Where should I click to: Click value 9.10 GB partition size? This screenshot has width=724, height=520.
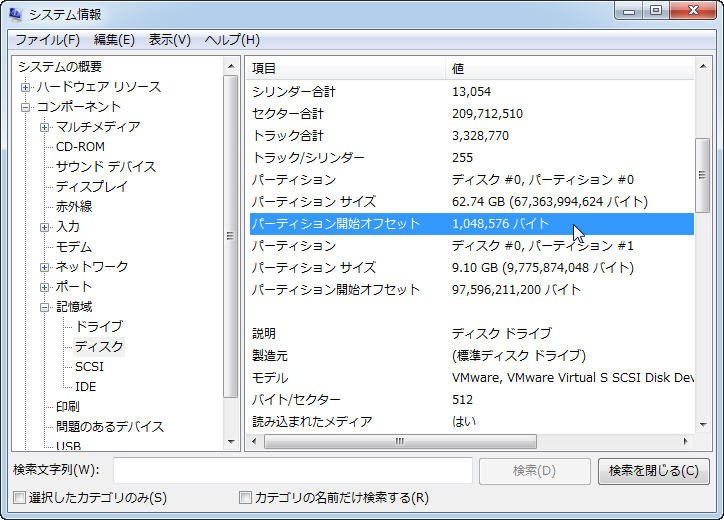click(543, 268)
